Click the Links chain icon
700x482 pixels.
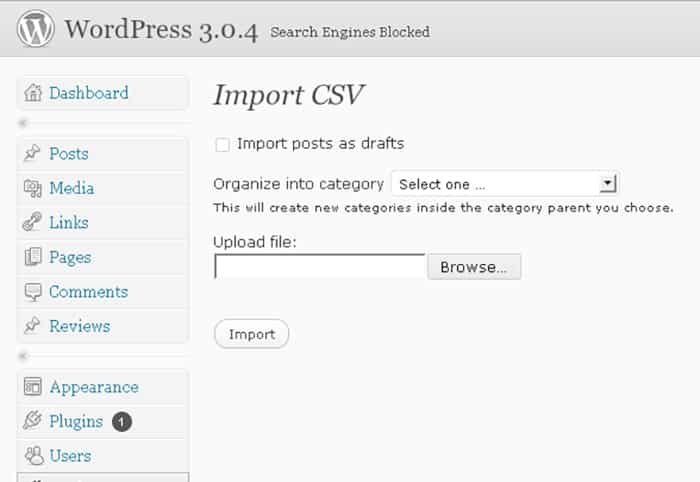(32, 222)
